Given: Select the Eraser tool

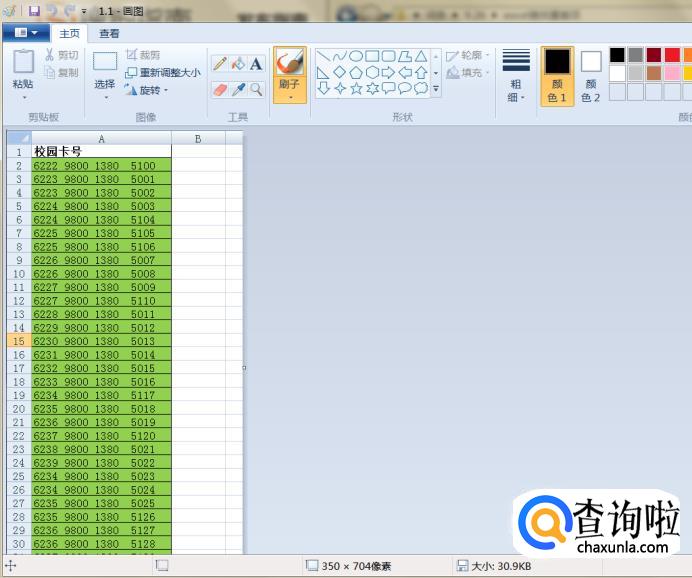Looking at the screenshot, I should tap(220, 90).
